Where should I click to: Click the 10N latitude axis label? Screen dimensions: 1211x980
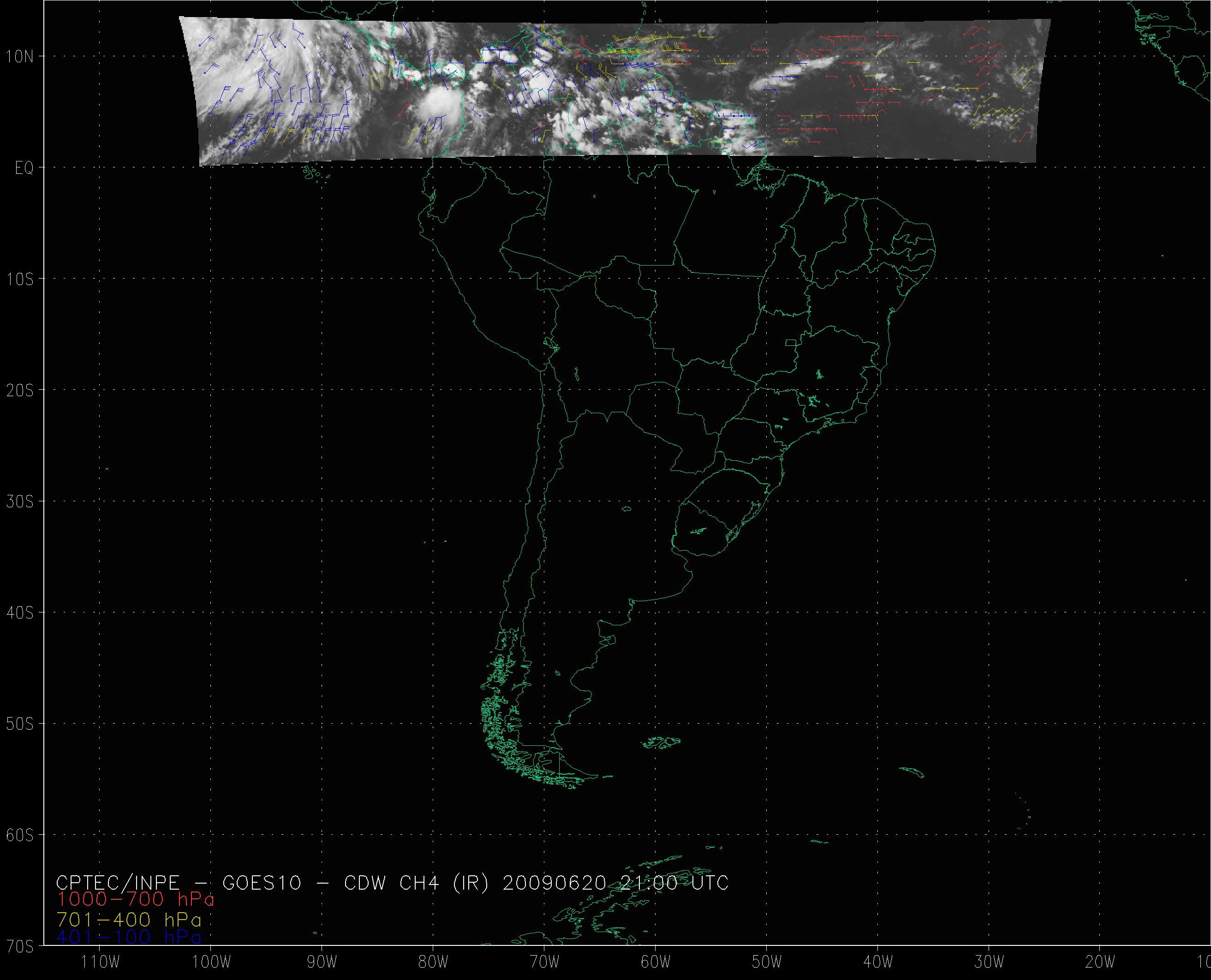20,56
